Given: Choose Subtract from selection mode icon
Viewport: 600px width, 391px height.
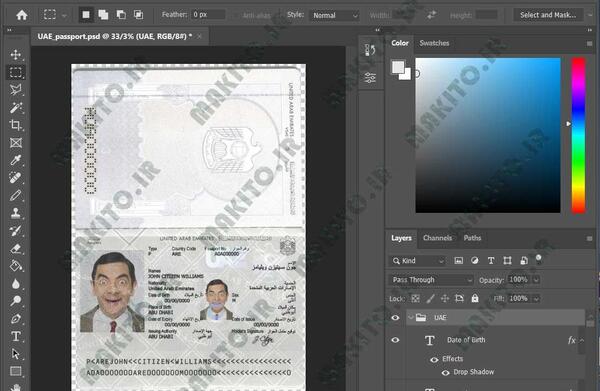Looking at the screenshot, I should (121, 15).
